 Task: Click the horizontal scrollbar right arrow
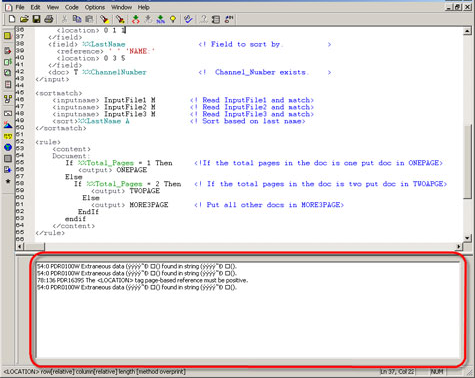coord(459,247)
